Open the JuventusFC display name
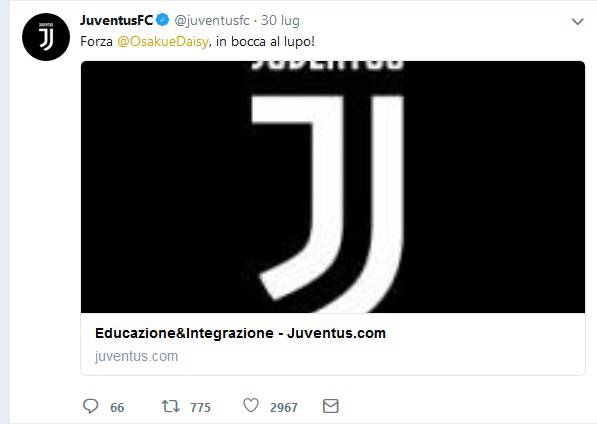Image resolution: width=597 pixels, height=424 pixels. (x=116, y=20)
